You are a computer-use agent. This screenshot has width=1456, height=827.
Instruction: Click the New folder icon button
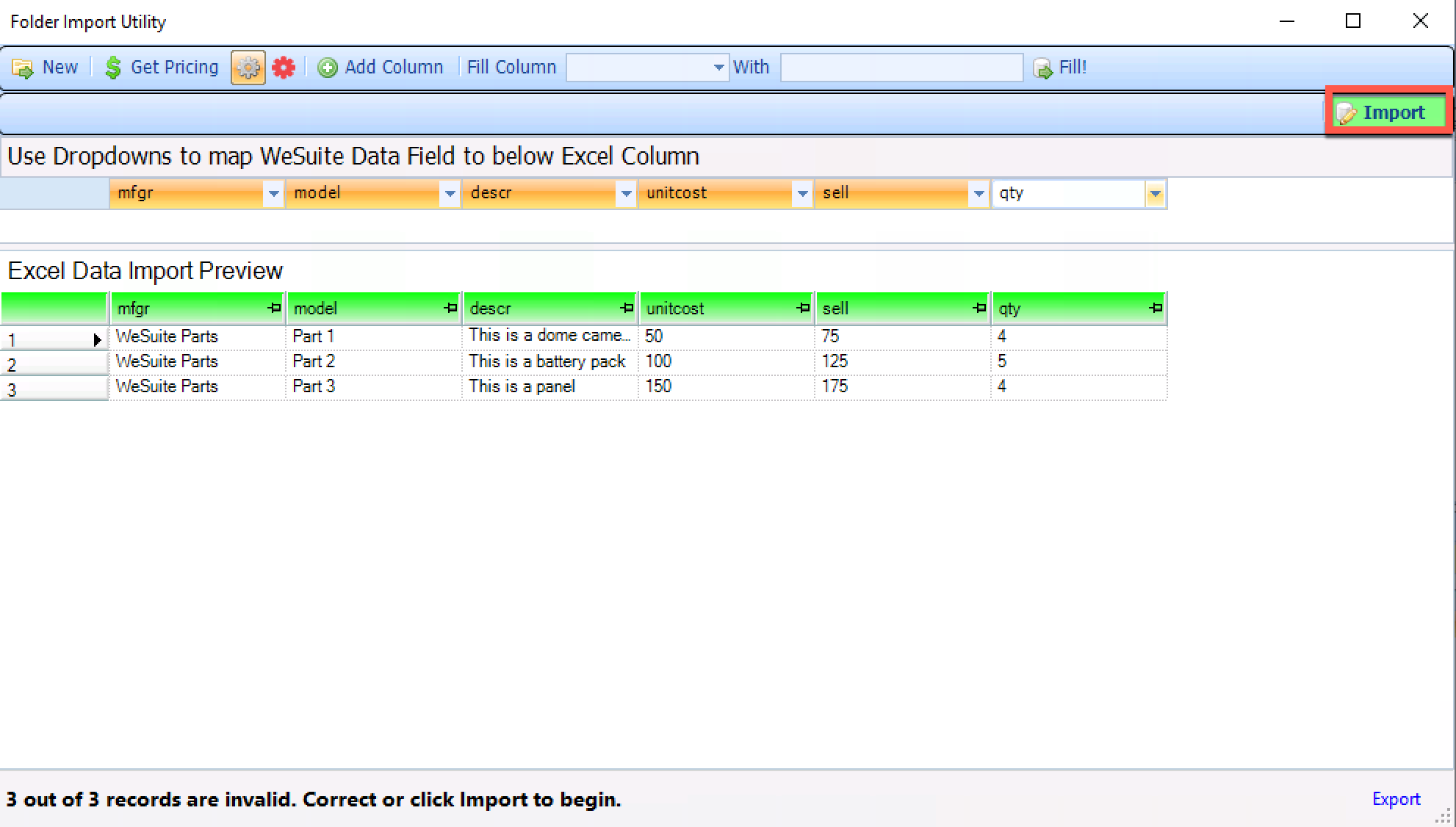tap(23, 68)
